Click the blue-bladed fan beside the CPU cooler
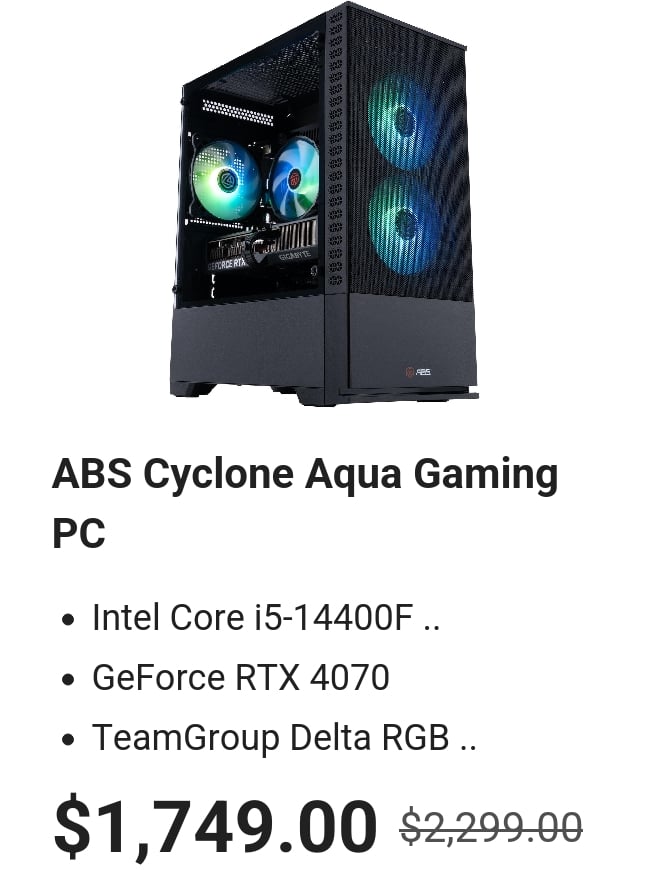 (293, 178)
